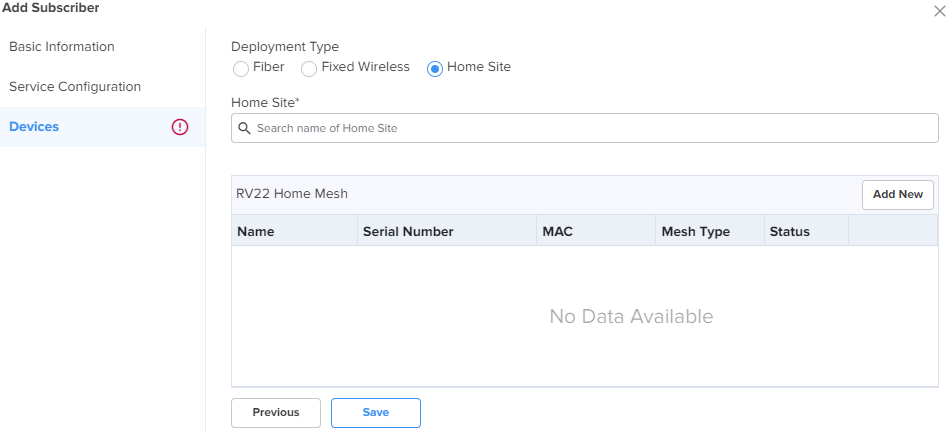The image size is (950, 433).
Task: Click the RV22 Home Mesh table title
Action: point(292,194)
